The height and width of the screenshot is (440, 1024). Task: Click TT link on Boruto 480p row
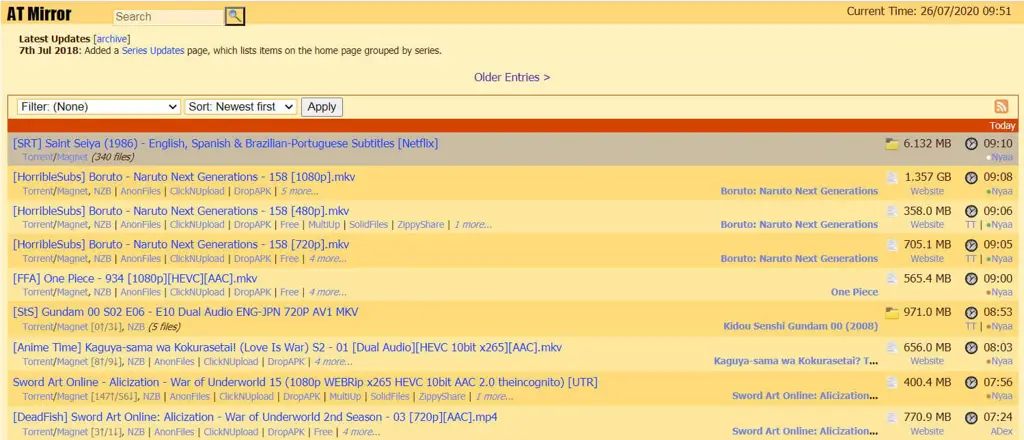coord(970,225)
